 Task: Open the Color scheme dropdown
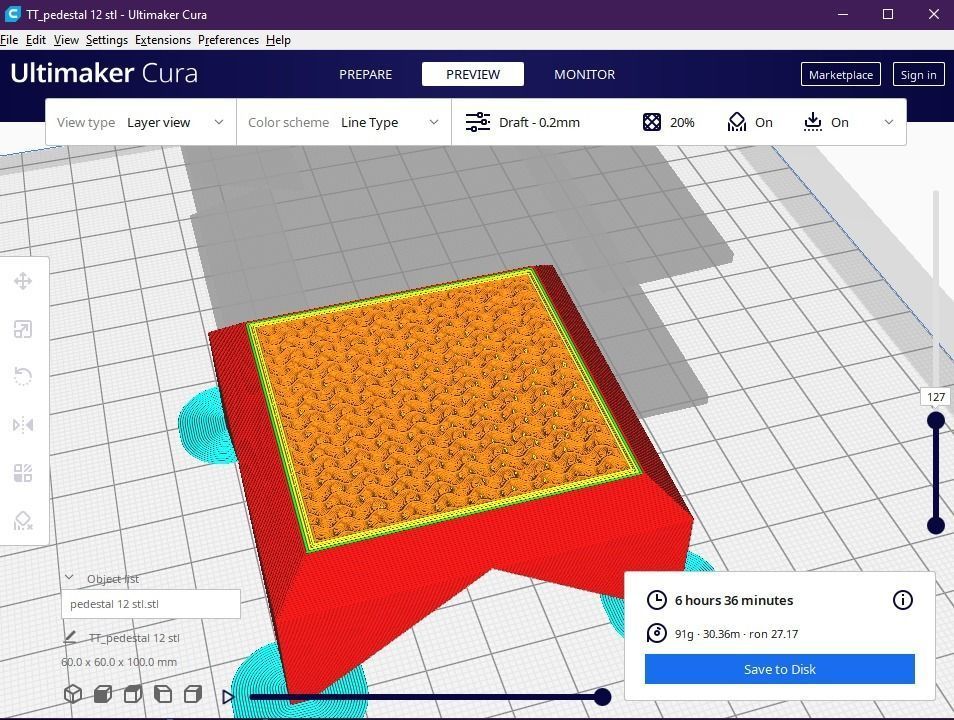click(x=344, y=122)
